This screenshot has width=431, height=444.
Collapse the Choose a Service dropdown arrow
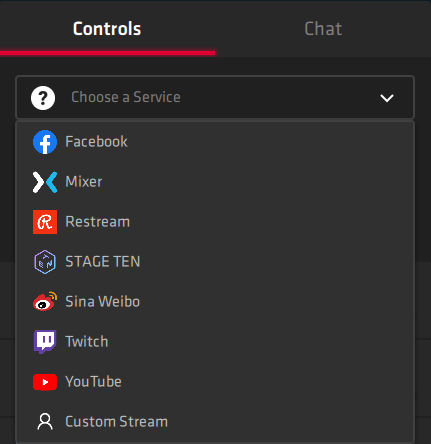387,98
